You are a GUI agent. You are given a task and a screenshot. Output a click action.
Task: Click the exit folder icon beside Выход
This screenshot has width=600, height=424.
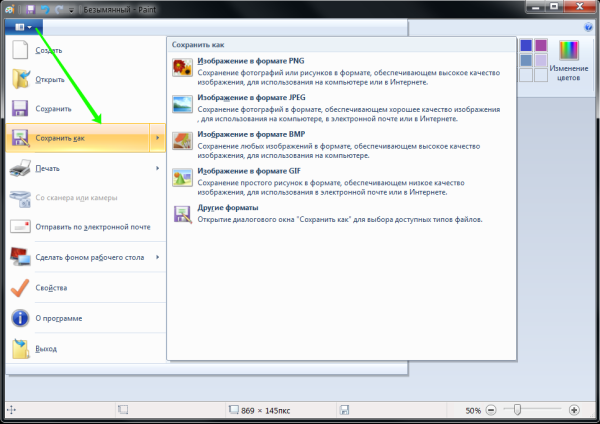(20, 349)
